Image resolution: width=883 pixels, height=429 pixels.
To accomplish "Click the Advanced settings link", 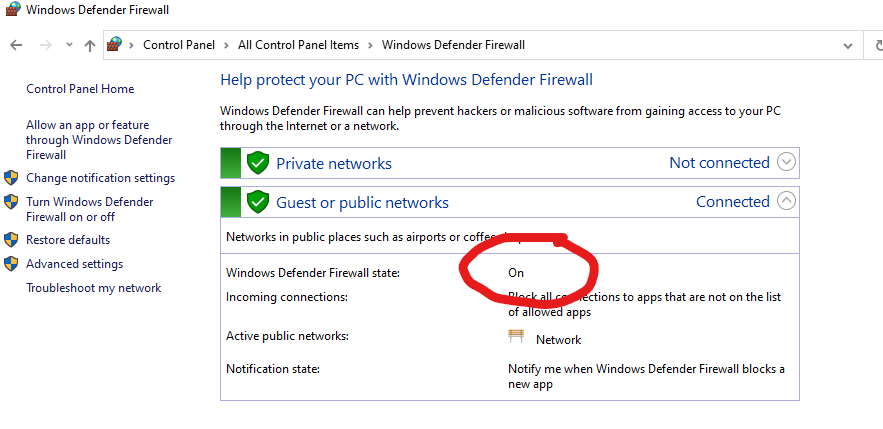I will (74, 264).
